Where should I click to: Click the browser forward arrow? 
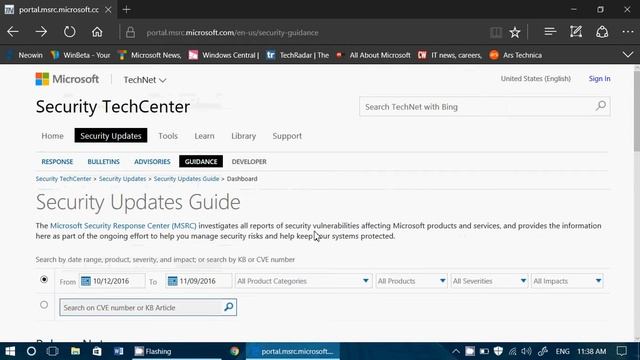(x=41, y=32)
